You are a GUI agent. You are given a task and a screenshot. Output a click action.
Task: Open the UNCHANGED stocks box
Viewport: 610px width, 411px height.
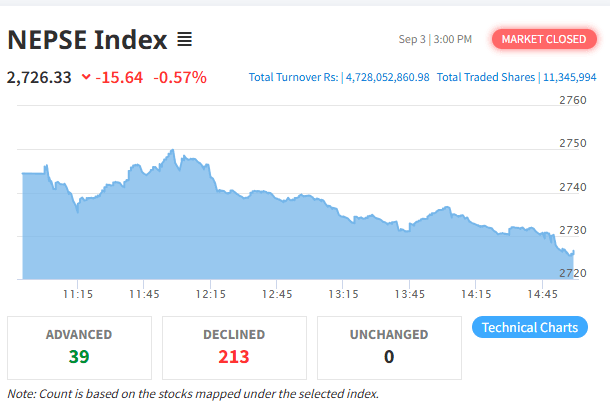[389, 347]
